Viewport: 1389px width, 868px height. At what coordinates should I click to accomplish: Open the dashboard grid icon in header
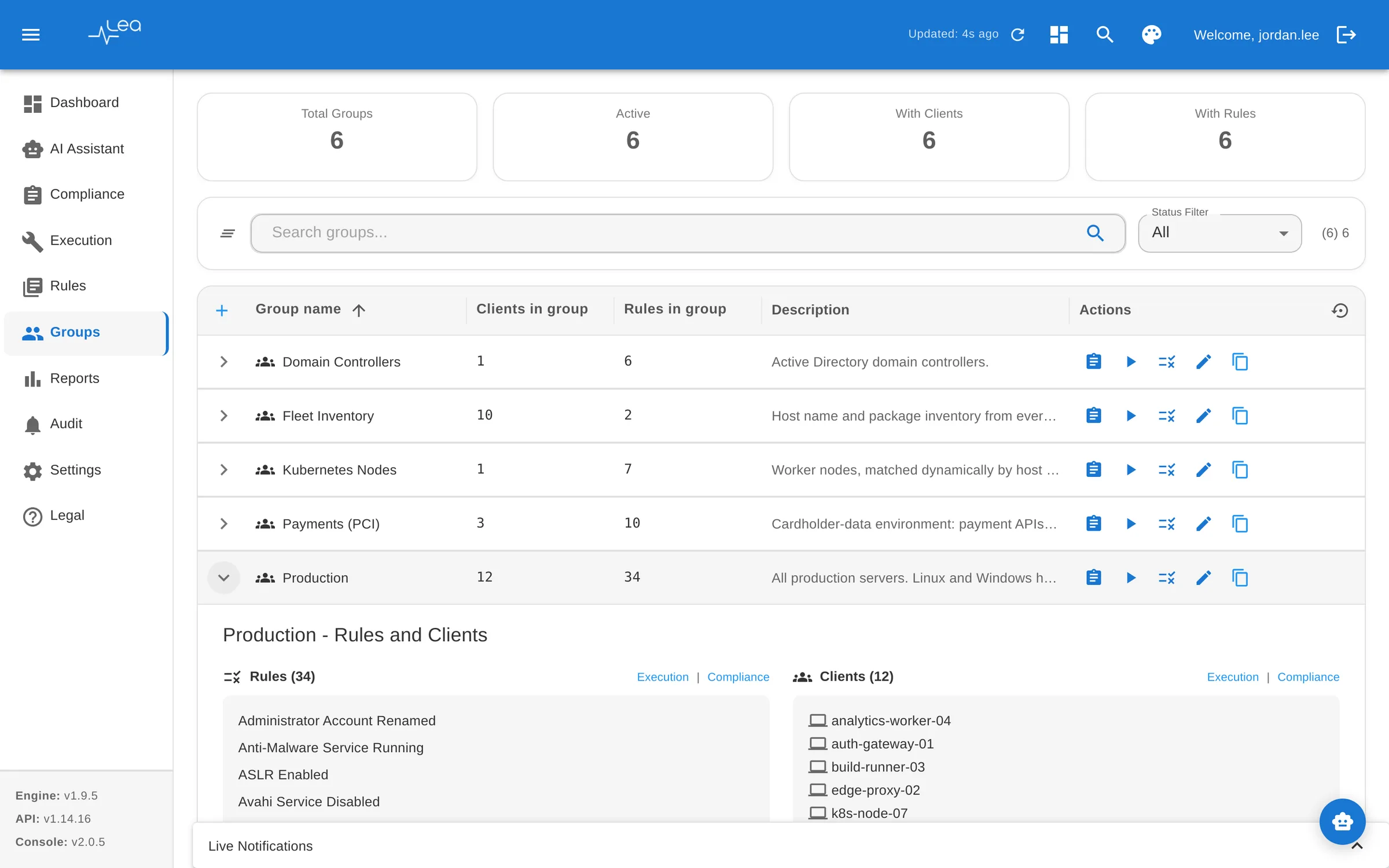coord(1059,35)
